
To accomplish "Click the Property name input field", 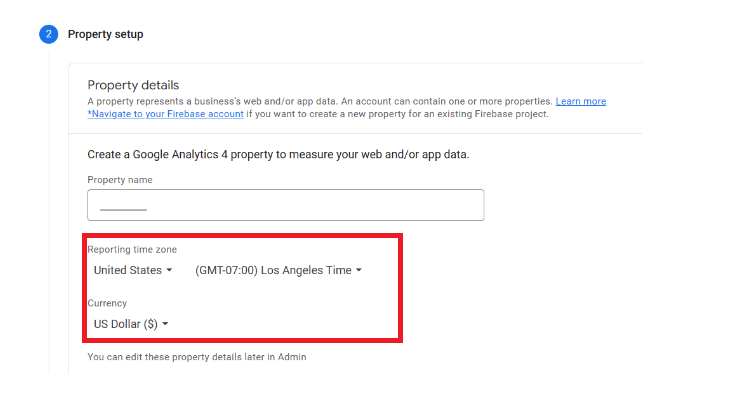I will (x=285, y=205).
